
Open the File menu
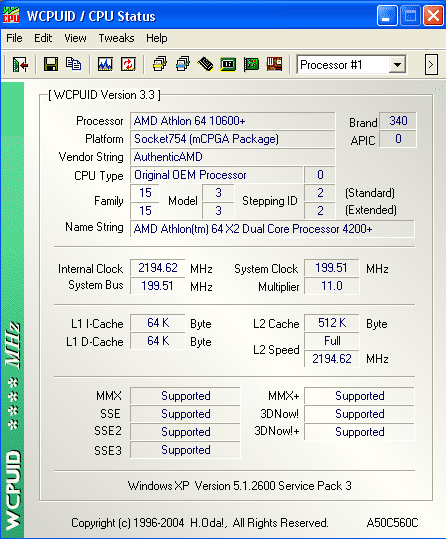(x=14, y=38)
